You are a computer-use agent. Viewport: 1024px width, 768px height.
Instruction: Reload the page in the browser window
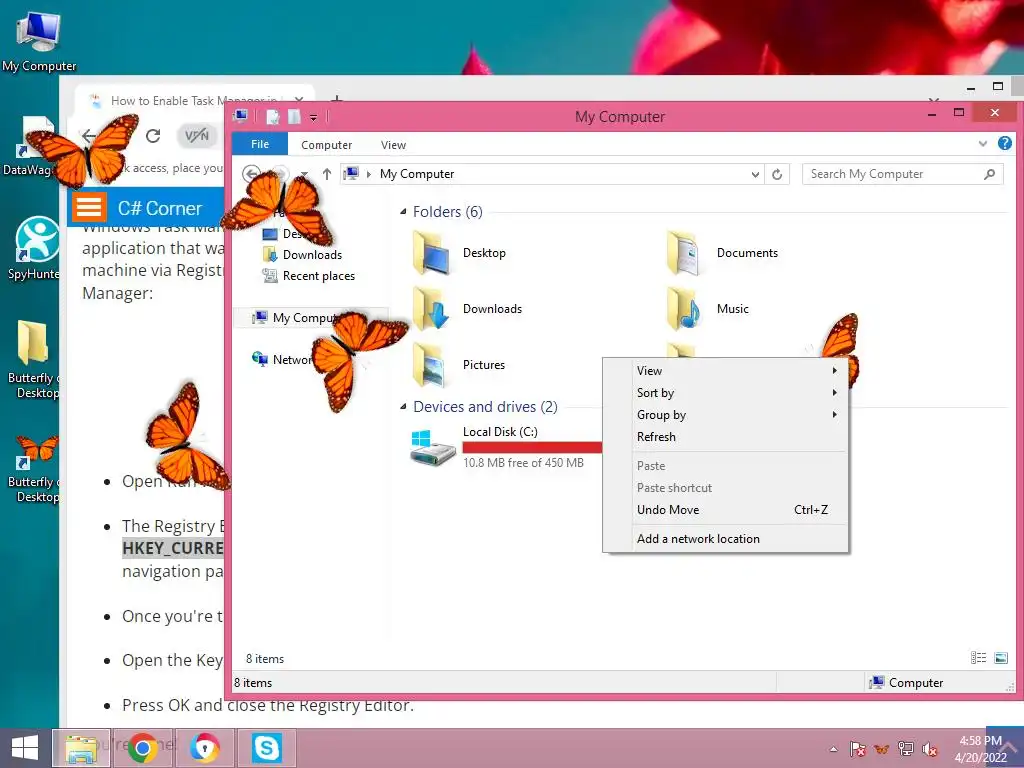click(153, 135)
